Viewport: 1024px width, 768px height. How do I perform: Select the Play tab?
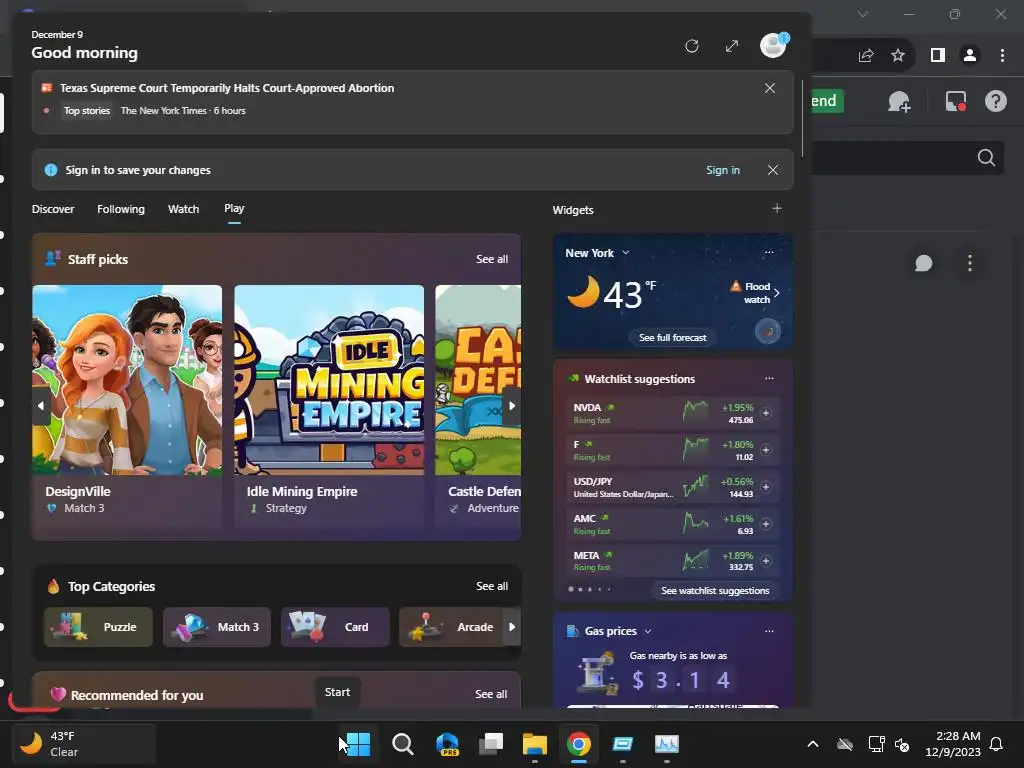234,208
